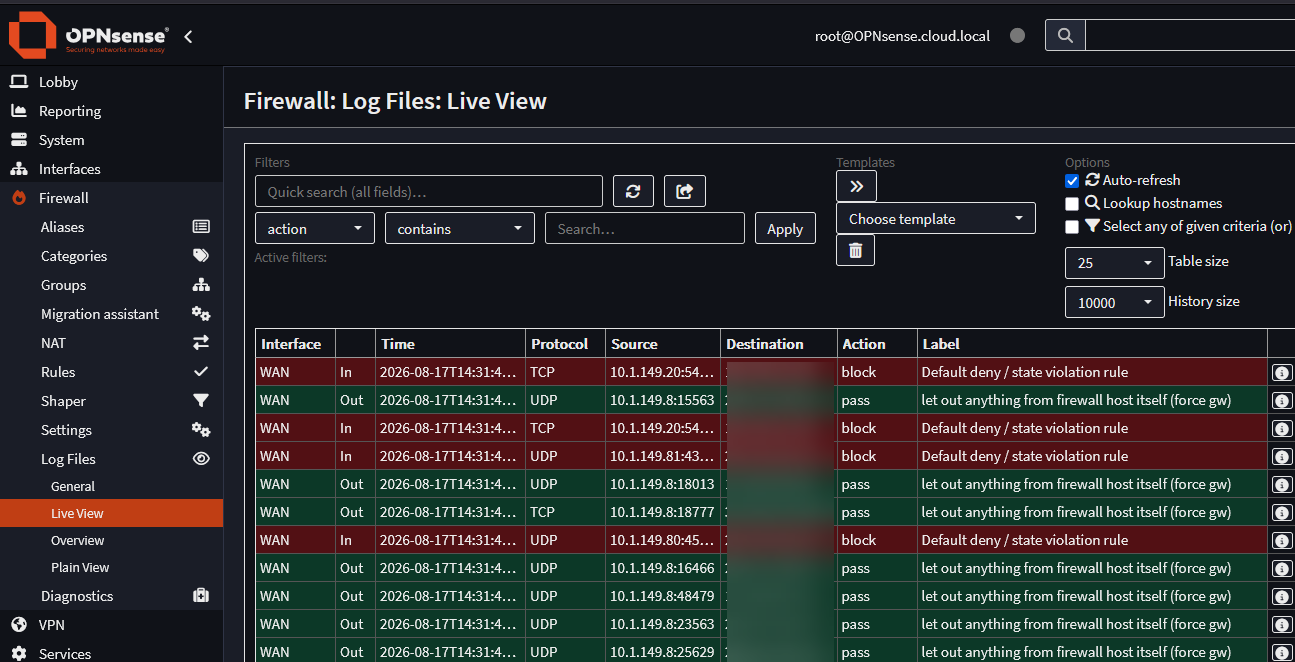This screenshot has height=662, width=1295.
Task: Enable the Lookup hostnames checkbox
Action: coord(1072,204)
